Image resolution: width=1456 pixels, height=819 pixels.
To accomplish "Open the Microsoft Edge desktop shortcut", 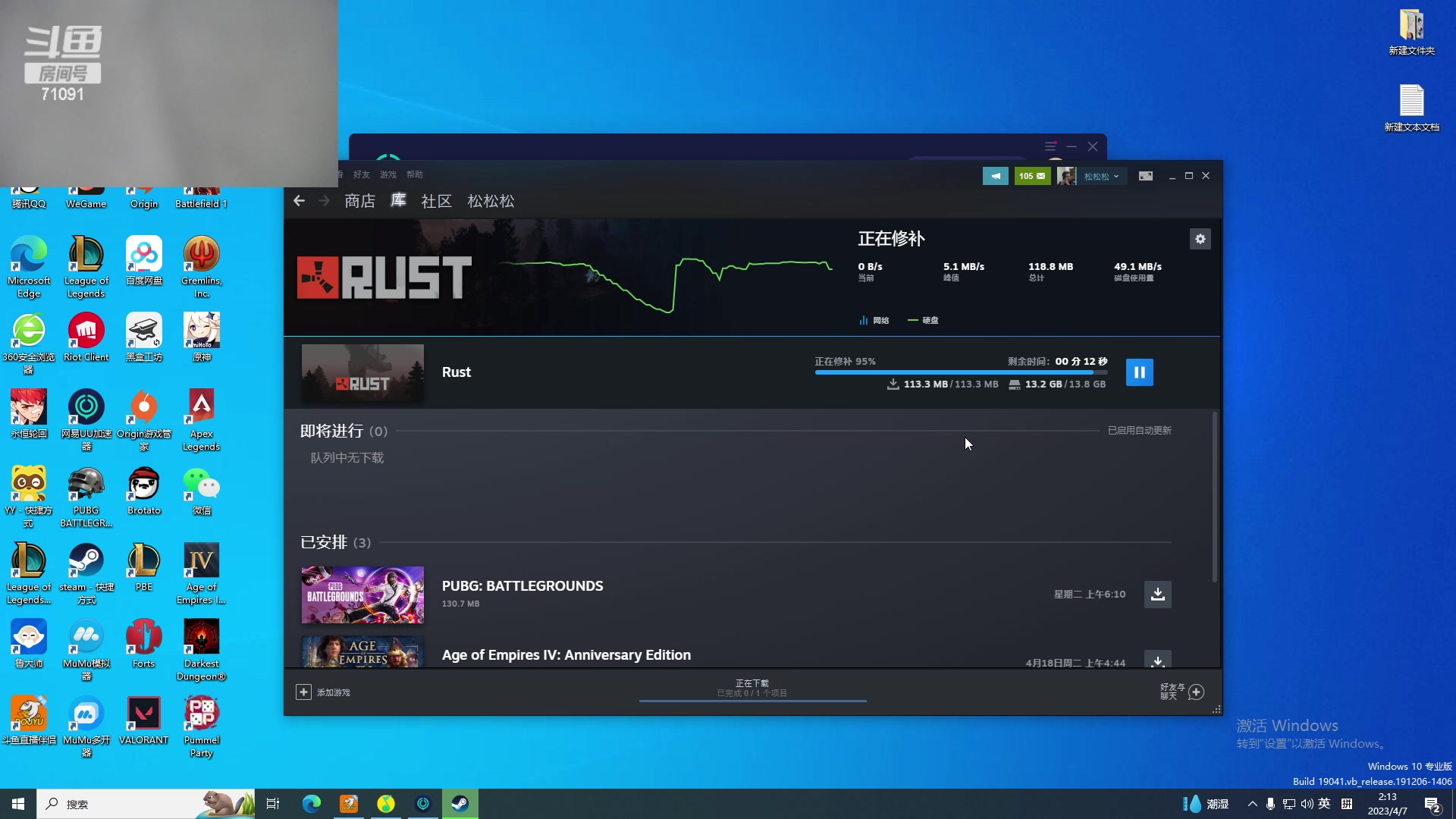I will click(29, 266).
